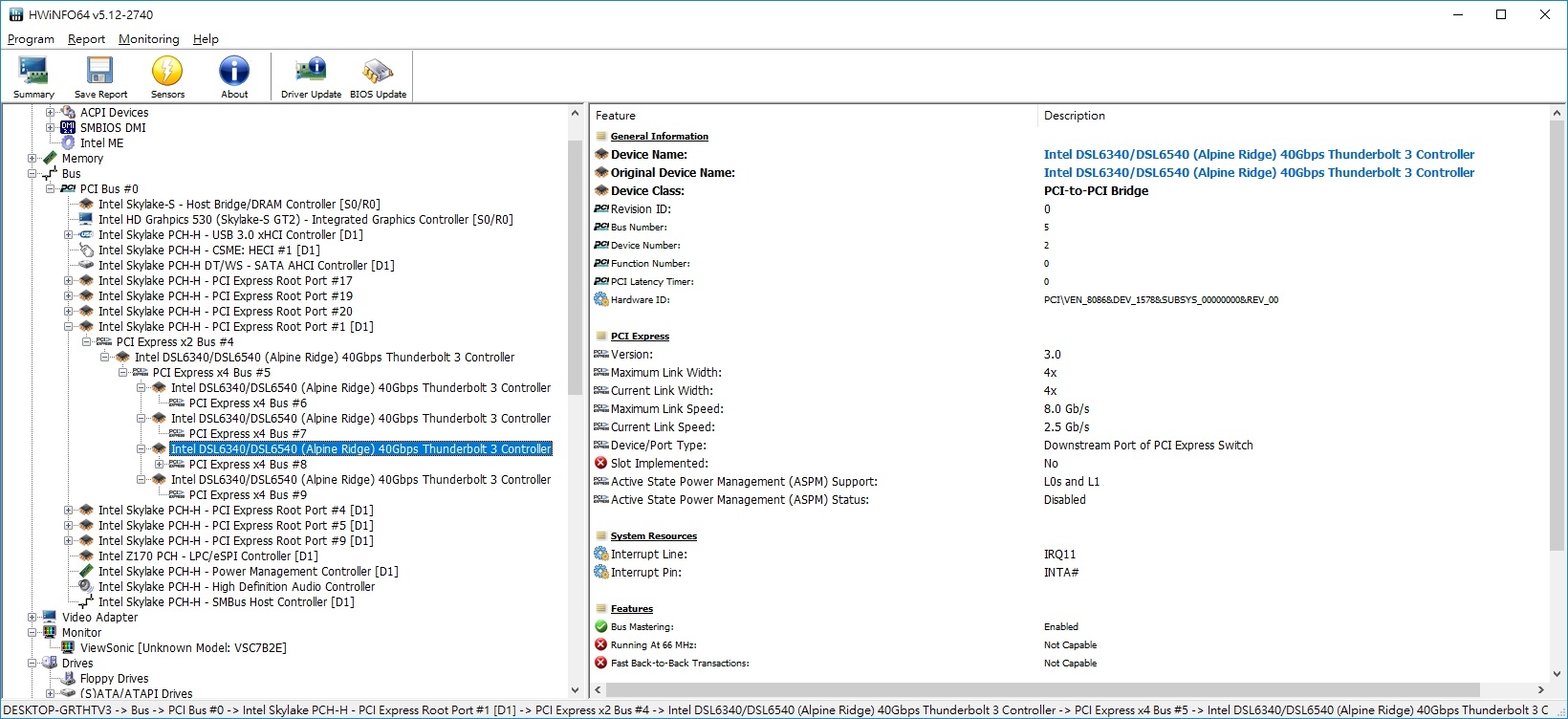The image size is (1568, 719).
Task: Open the Help menu
Action: click(x=206, y=39)
